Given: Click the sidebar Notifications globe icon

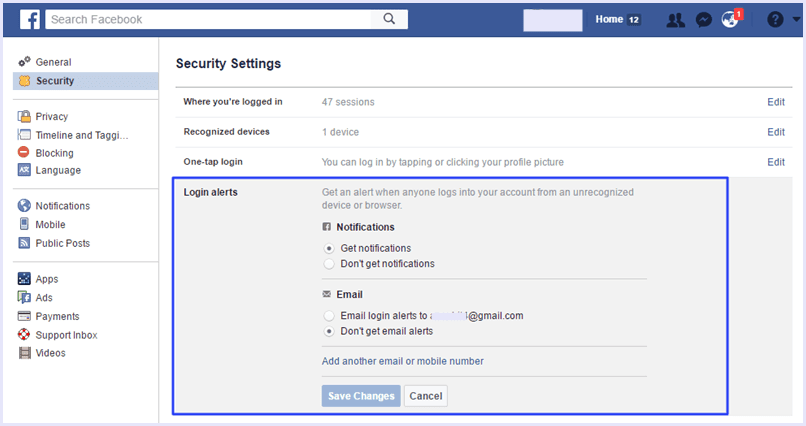Looking at the screenshot, I should (x=24, y=206).
